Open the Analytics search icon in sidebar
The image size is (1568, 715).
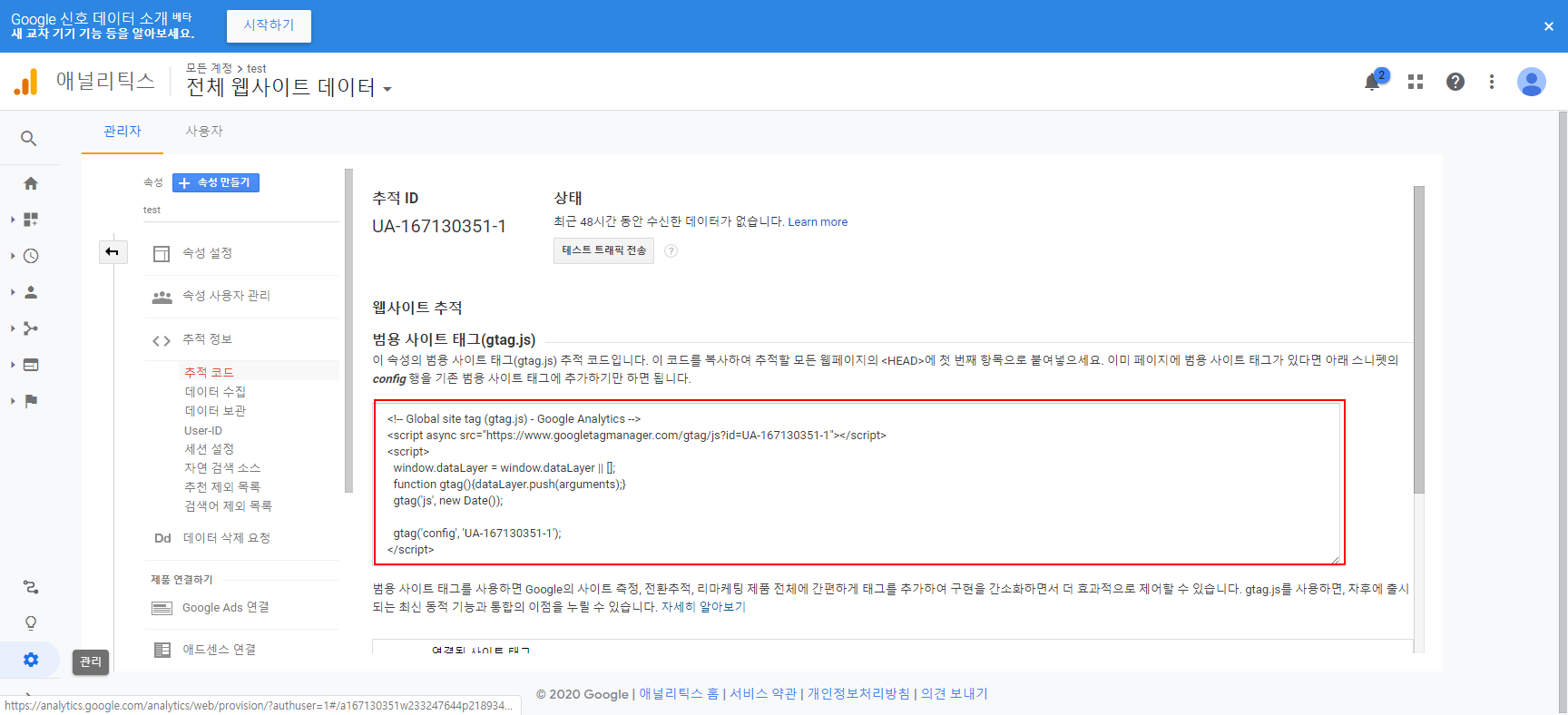(x=29, y=139)
